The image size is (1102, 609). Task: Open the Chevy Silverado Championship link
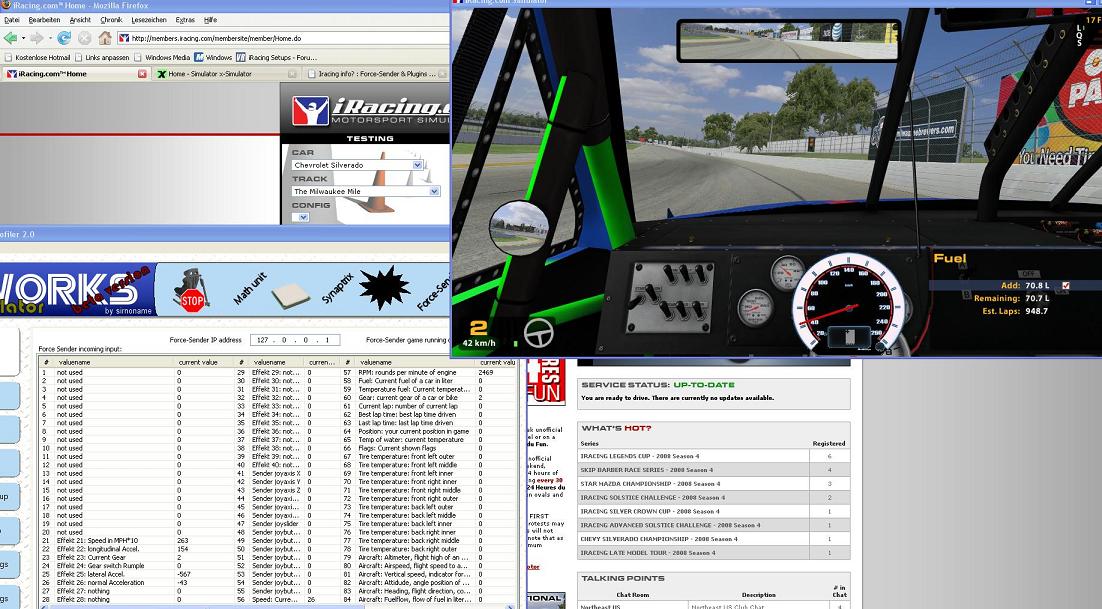click(659, 539)
